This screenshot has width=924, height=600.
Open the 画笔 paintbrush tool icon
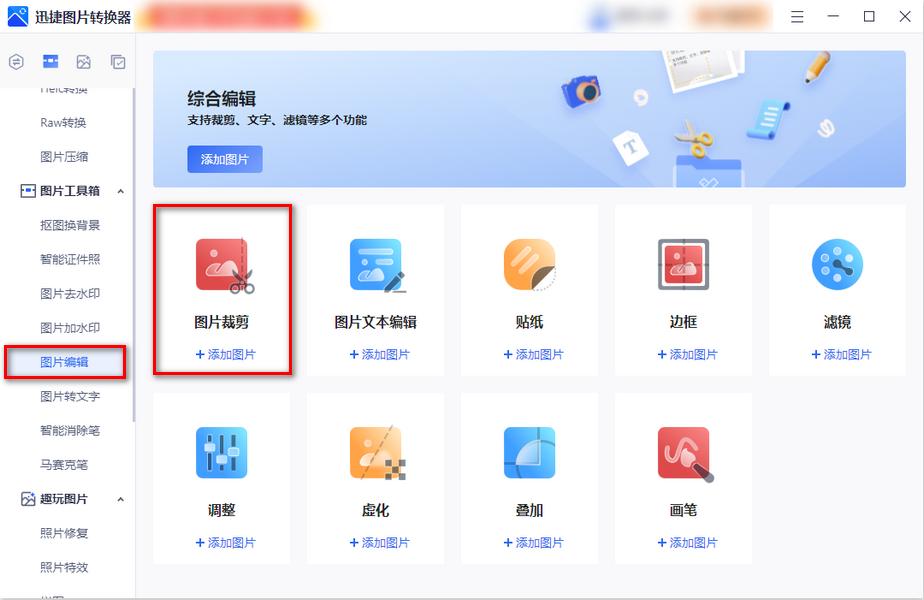(x=682, y=452)
